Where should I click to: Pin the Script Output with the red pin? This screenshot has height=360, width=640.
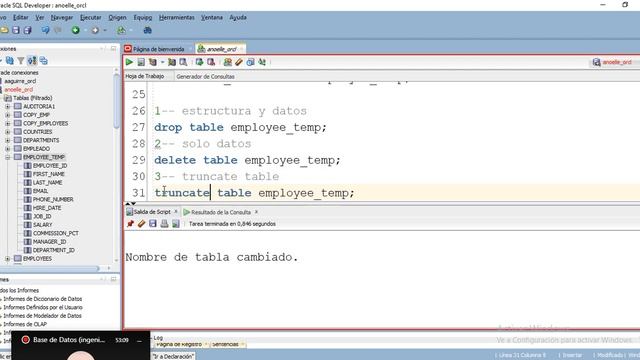[x=130, y=224]
